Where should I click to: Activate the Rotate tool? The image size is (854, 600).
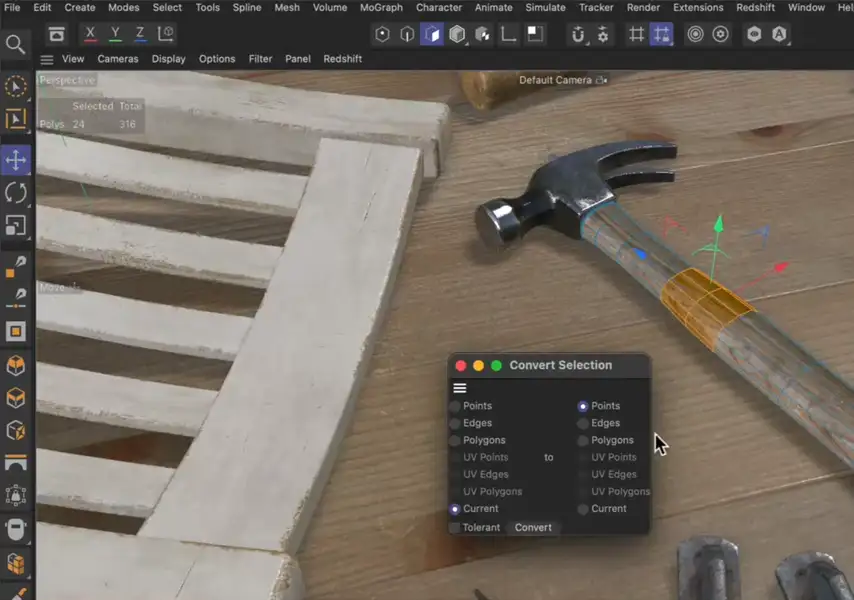(x=15, y=193)
